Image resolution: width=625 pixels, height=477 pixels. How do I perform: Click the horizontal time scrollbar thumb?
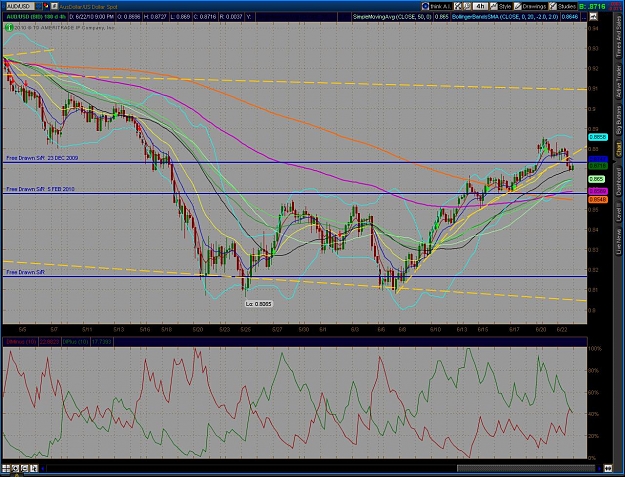pos(525,468)
